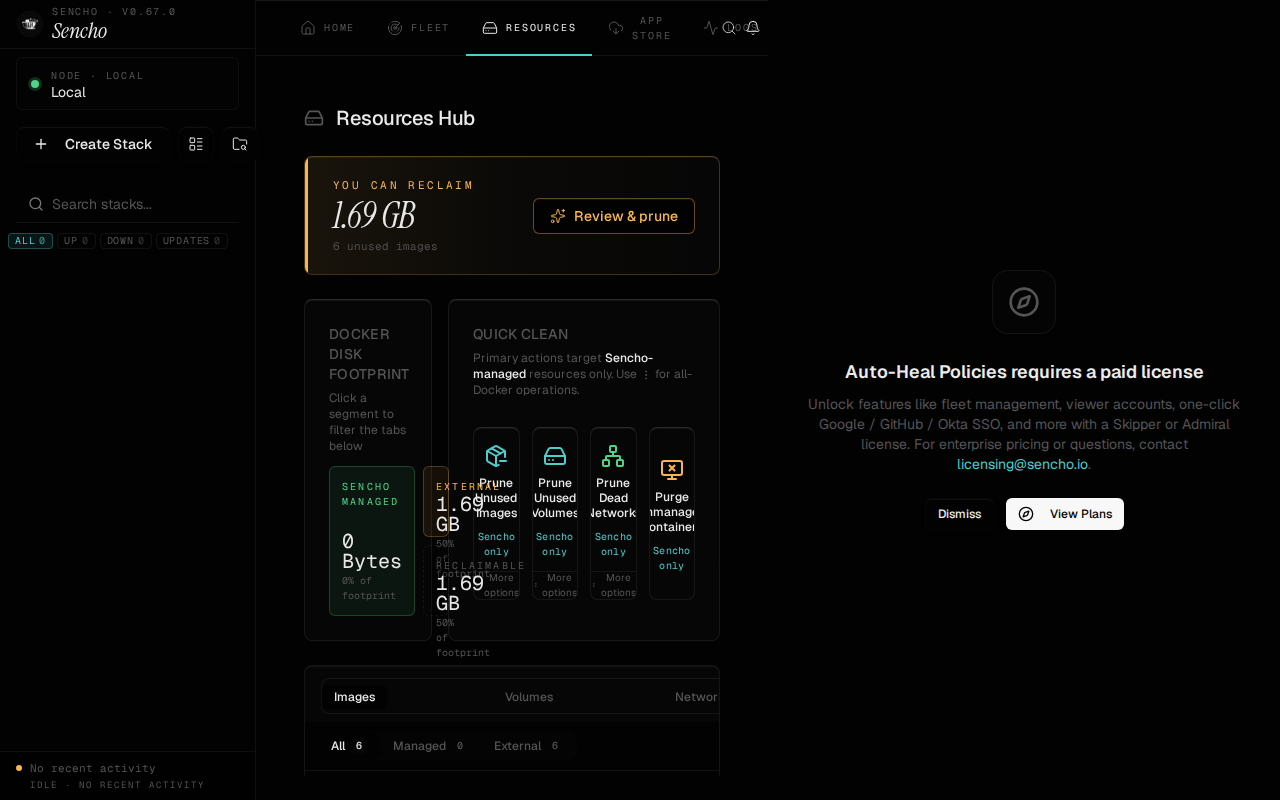1280x800 pixels.
Task: Click the list view icon beside Create Stack
Action: pos(196,144)
